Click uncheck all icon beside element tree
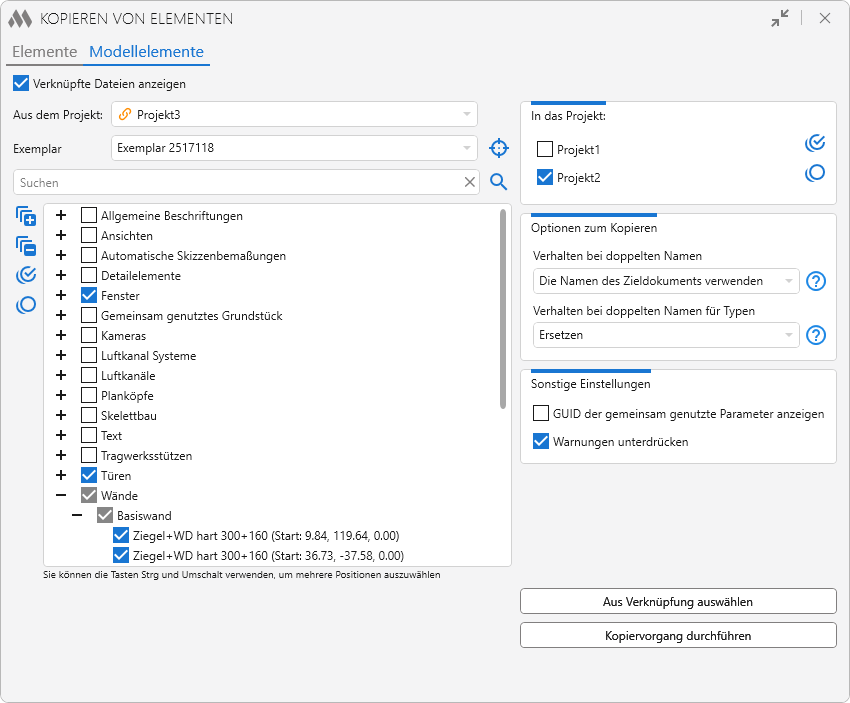This screenshot has height=703, width=850. point(26,305)
